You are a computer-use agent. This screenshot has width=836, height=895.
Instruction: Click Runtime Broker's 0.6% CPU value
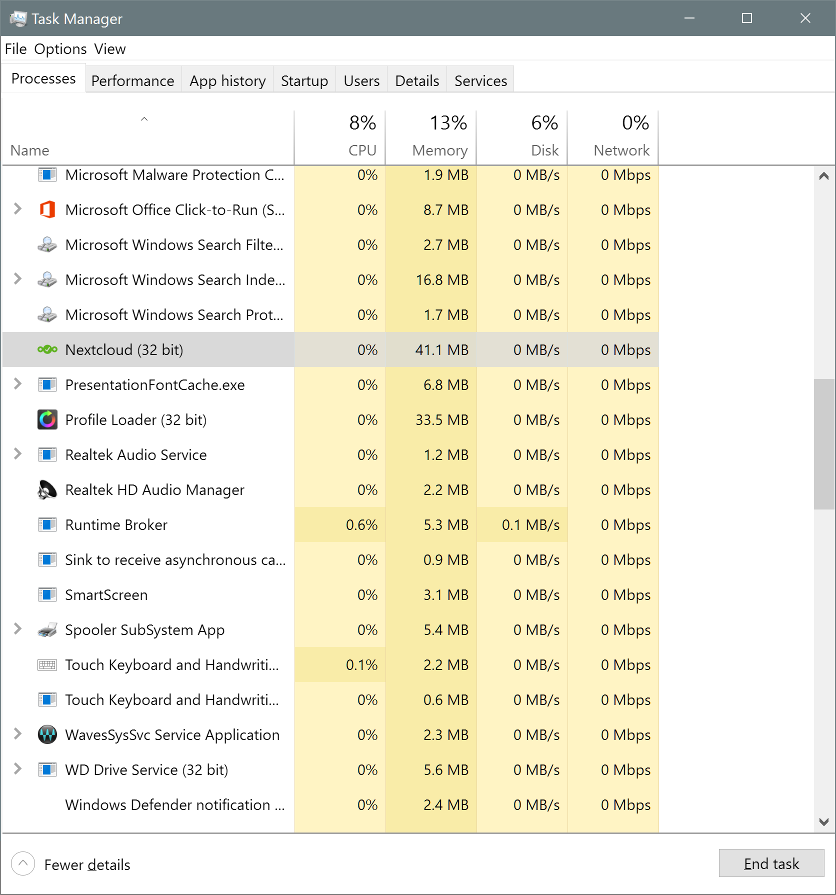coord(362,525)
